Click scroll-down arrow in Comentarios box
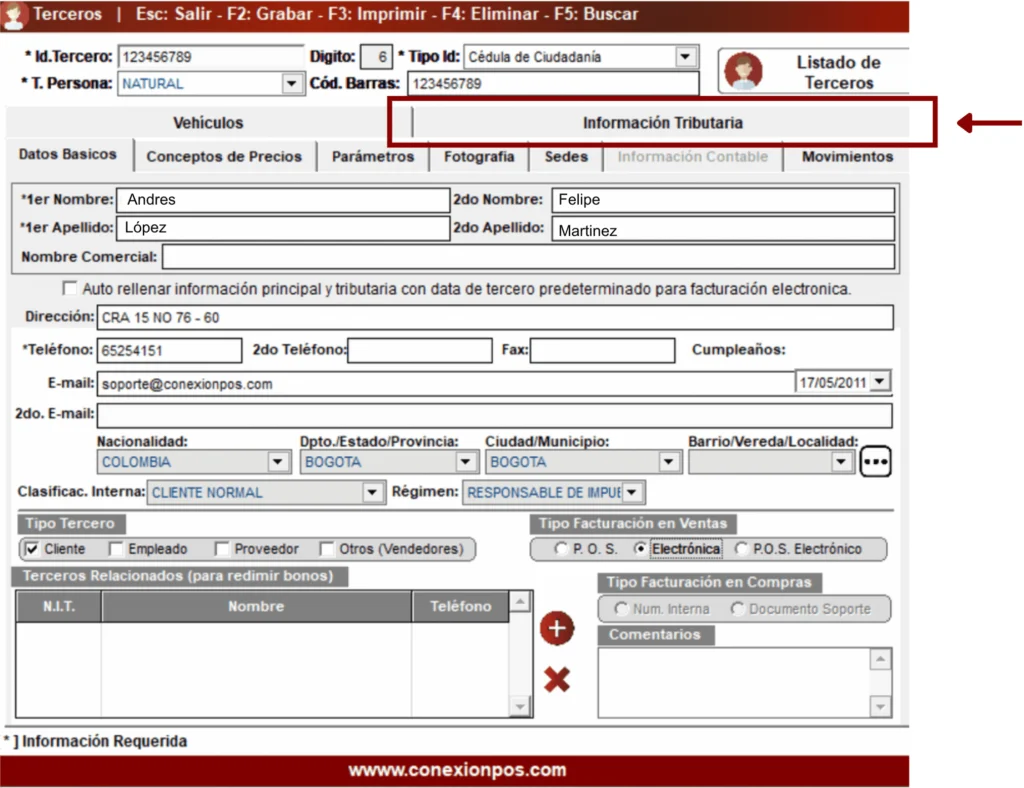 point(880,706)
